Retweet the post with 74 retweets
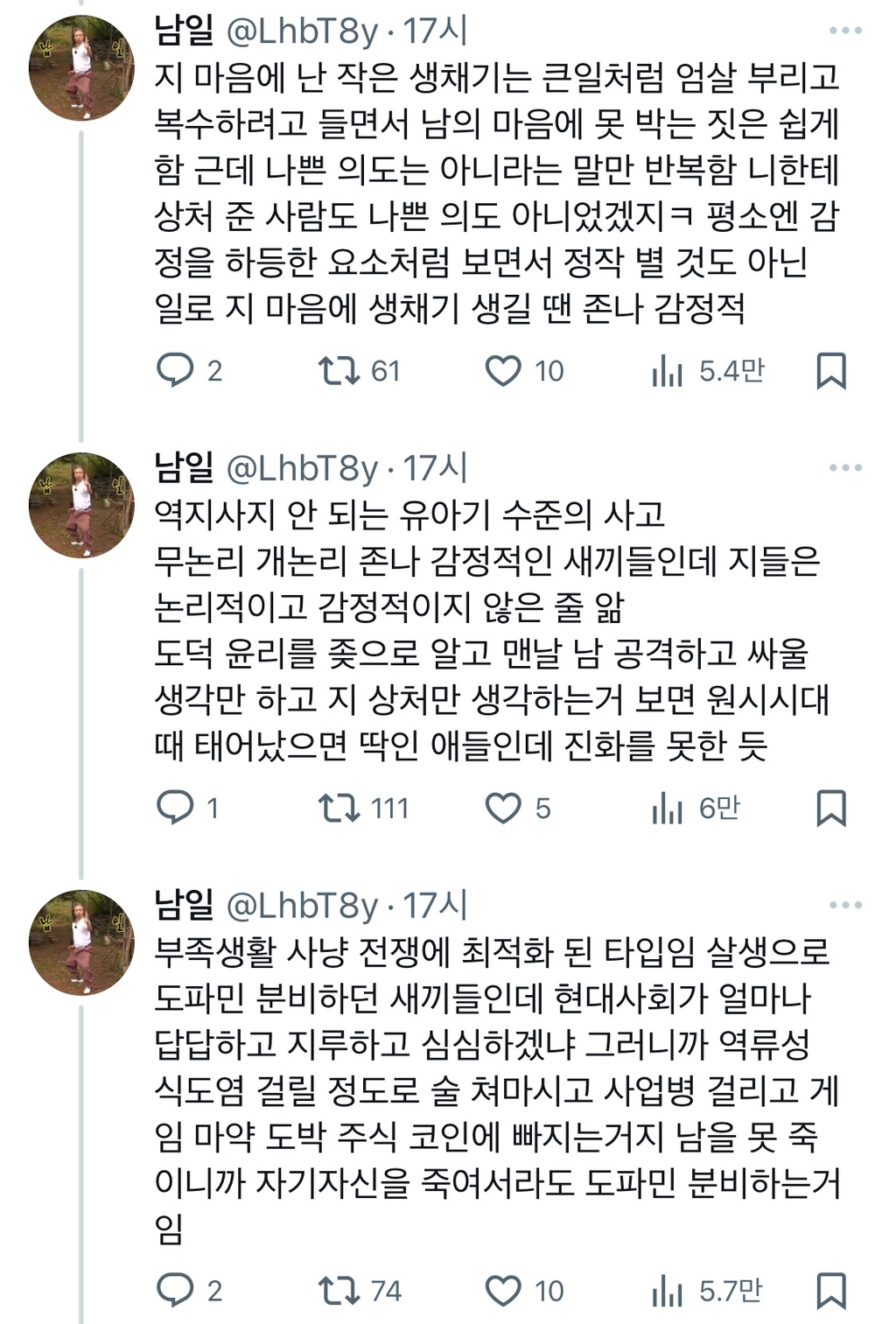Screen dimensions: 896x1324 pos(339,1290)
